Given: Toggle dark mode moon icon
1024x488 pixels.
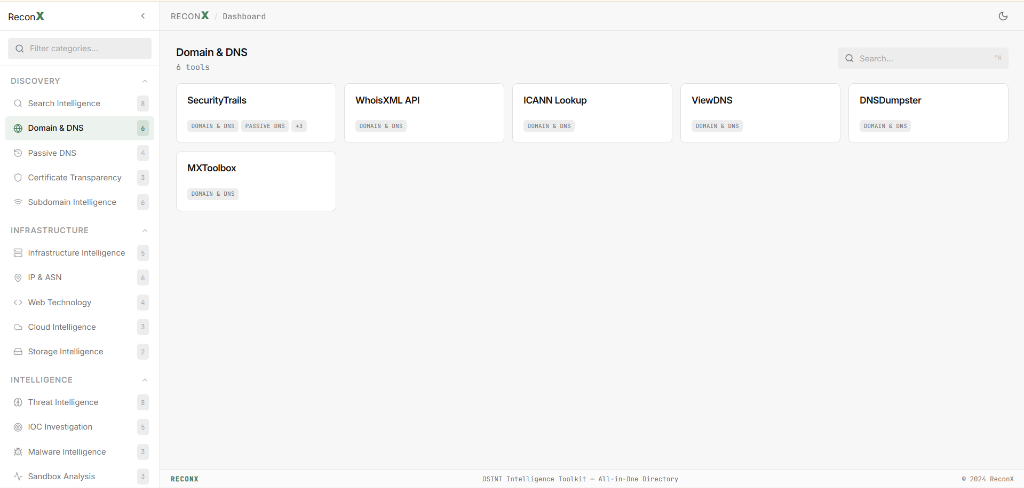Looking at the screenshot, I should tap(1003, 16).
